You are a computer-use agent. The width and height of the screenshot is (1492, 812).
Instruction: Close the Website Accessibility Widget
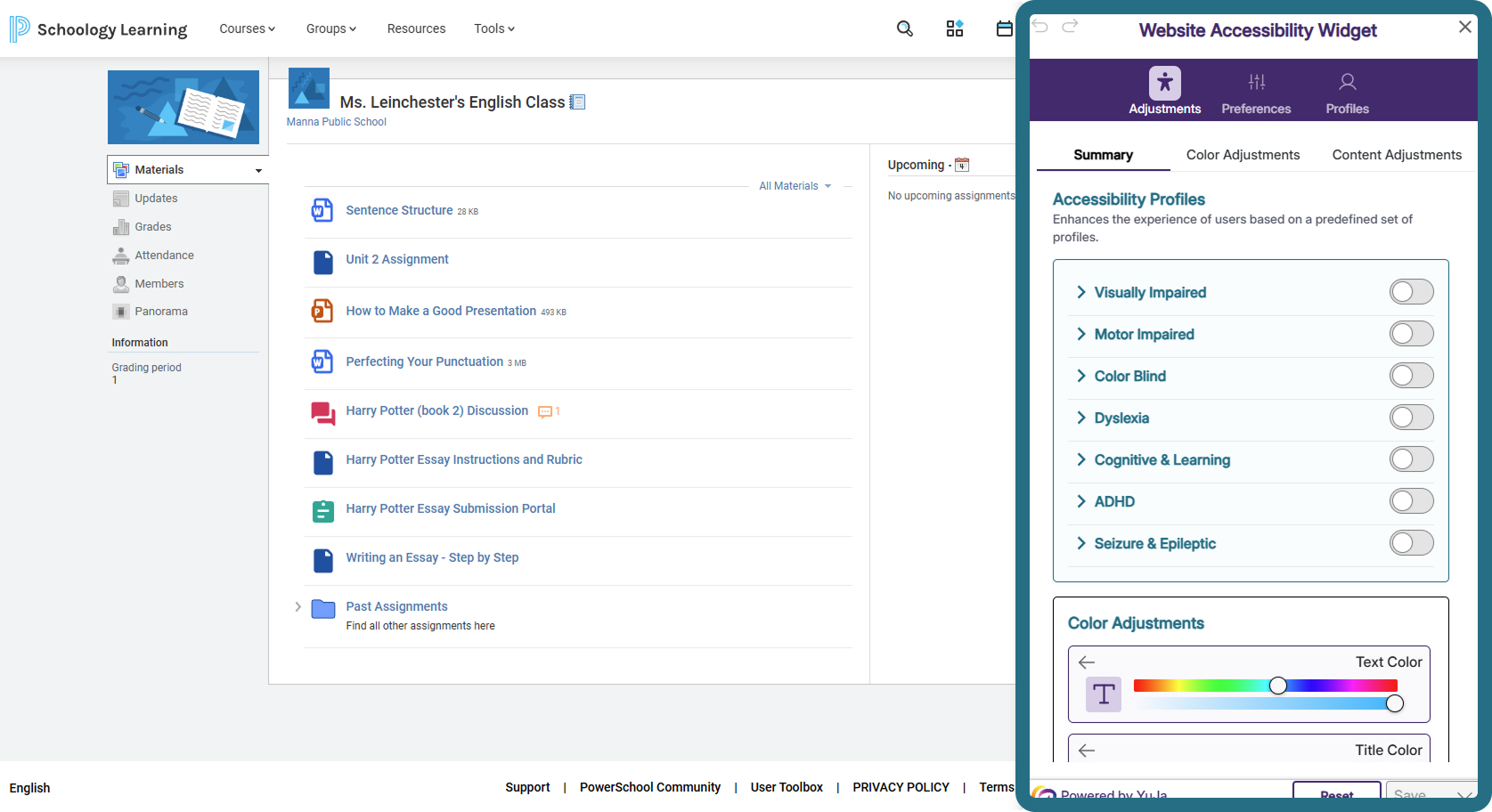1465,27
